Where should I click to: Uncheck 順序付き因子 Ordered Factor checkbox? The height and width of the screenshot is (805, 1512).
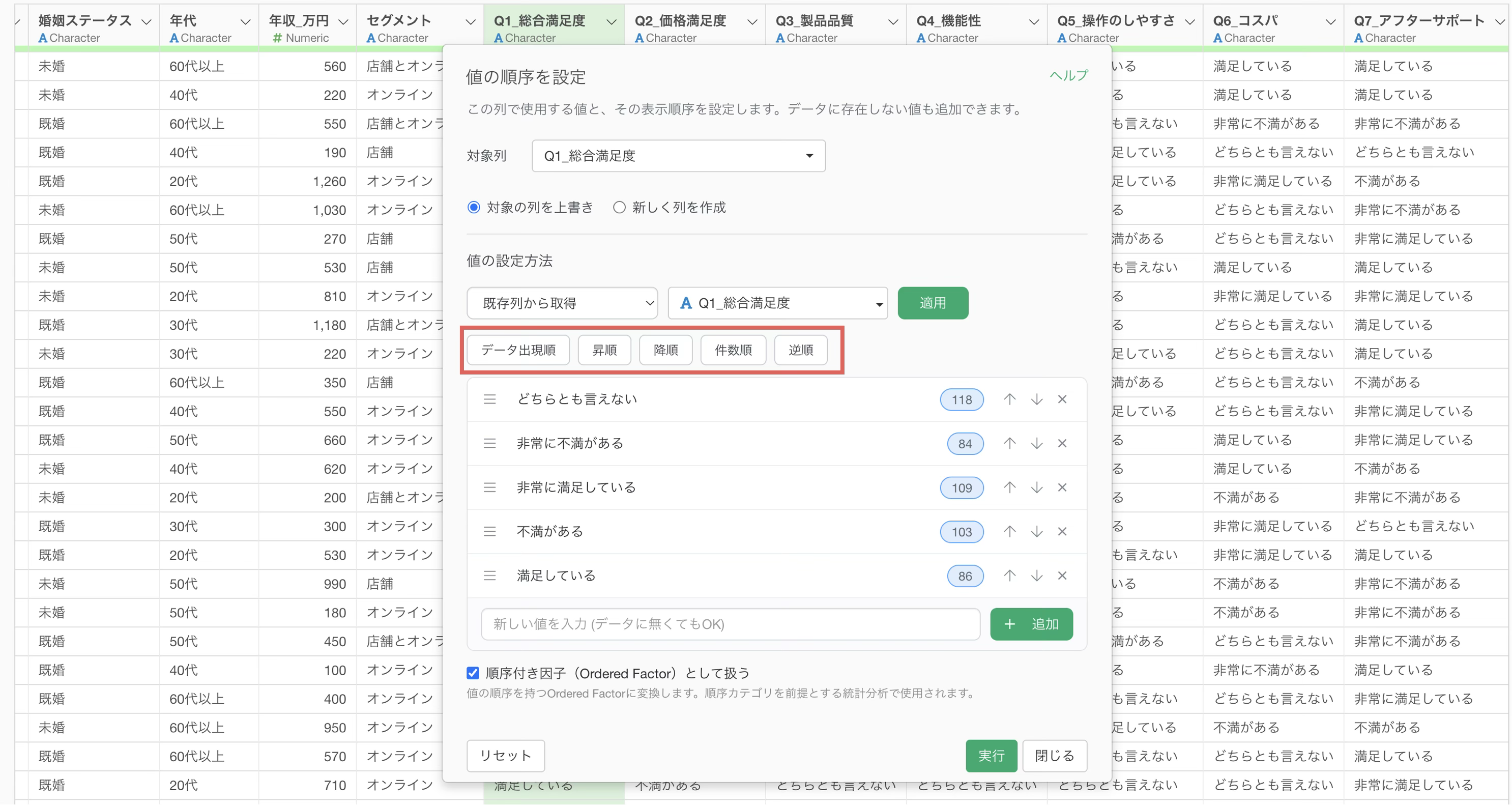tap(473, 673)
